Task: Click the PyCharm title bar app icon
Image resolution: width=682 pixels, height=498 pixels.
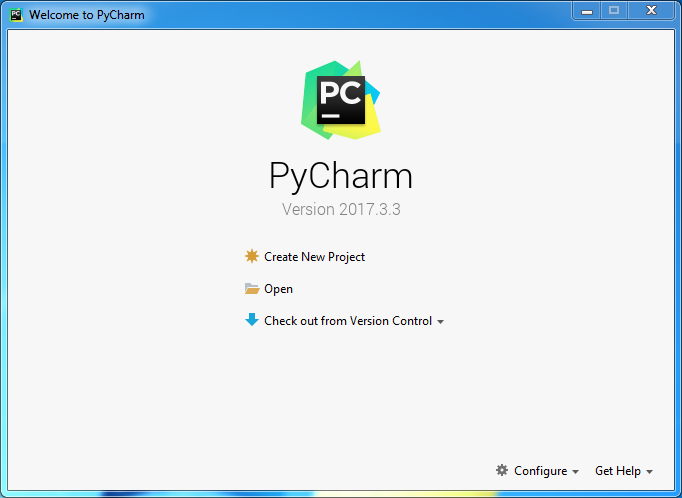Action: pos(16,15)
